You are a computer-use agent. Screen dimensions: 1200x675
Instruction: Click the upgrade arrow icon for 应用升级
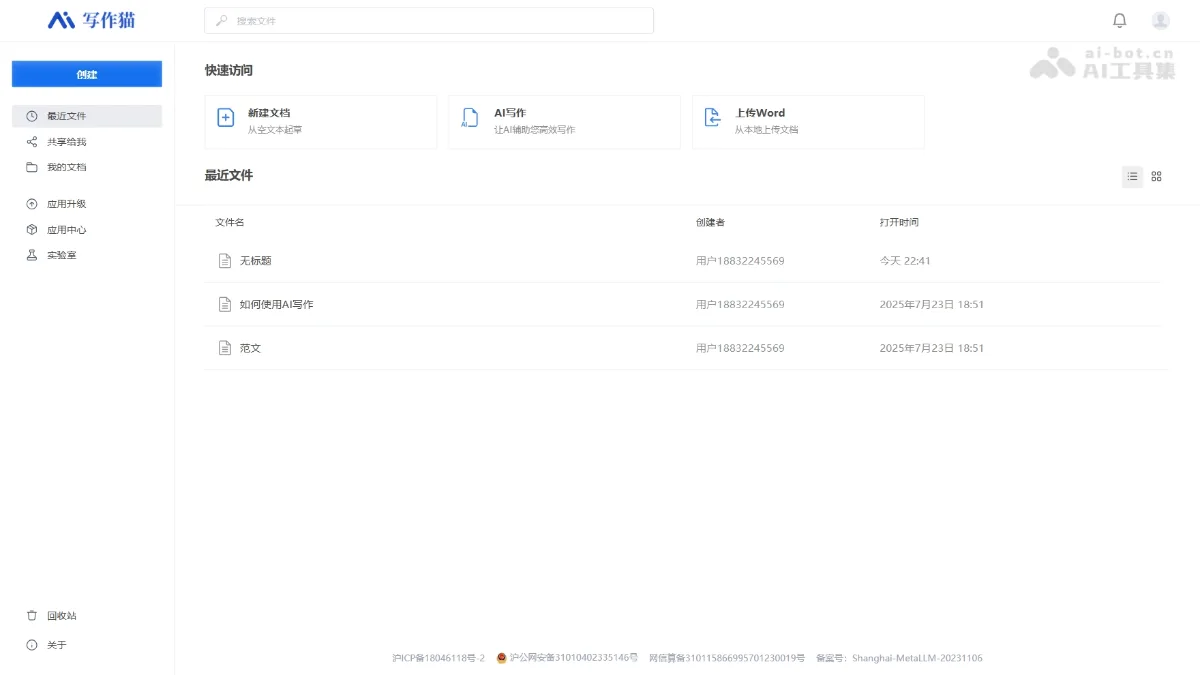(32, 204)
